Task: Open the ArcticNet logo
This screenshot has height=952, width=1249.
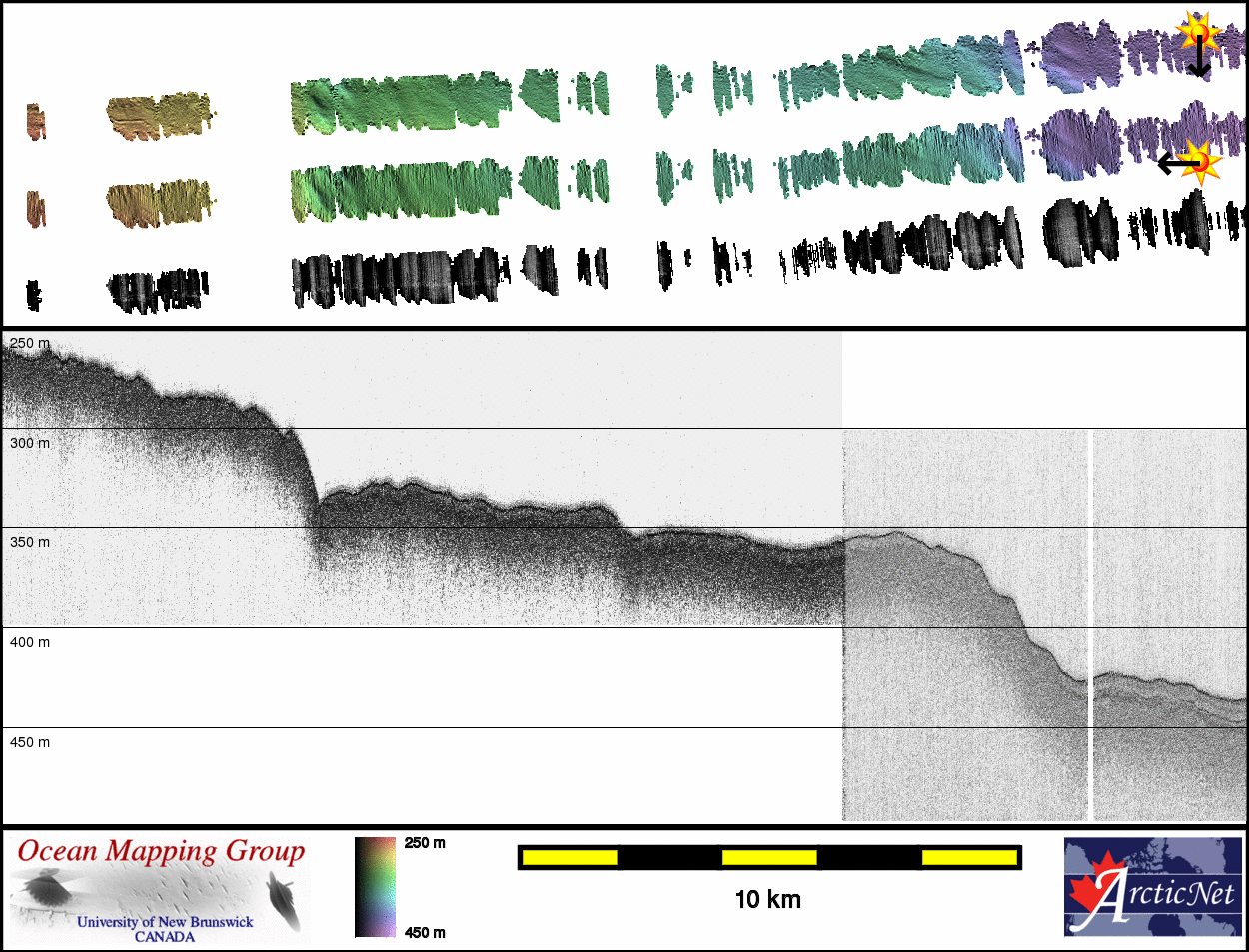Action: click(x=1153, y=887)
